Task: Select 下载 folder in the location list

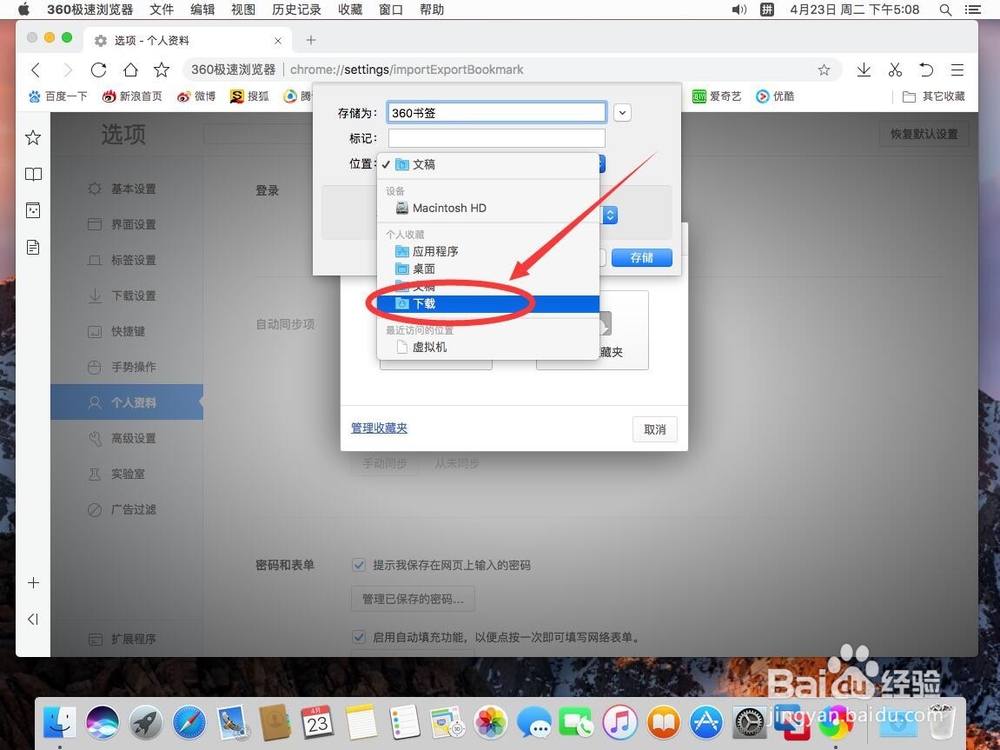Action: (x=424, y=303)
